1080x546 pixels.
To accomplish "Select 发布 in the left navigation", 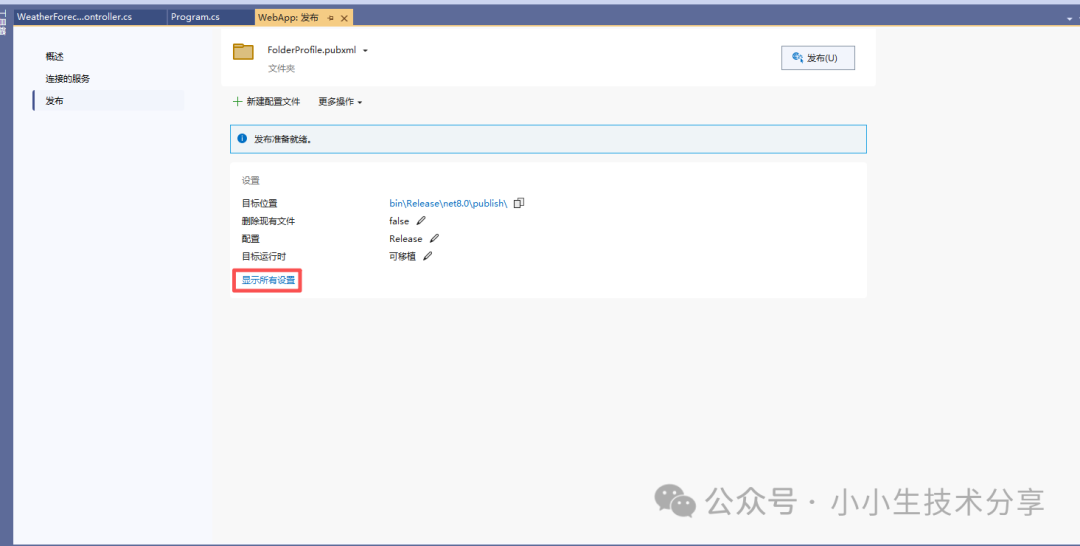I will coord(54,101).
